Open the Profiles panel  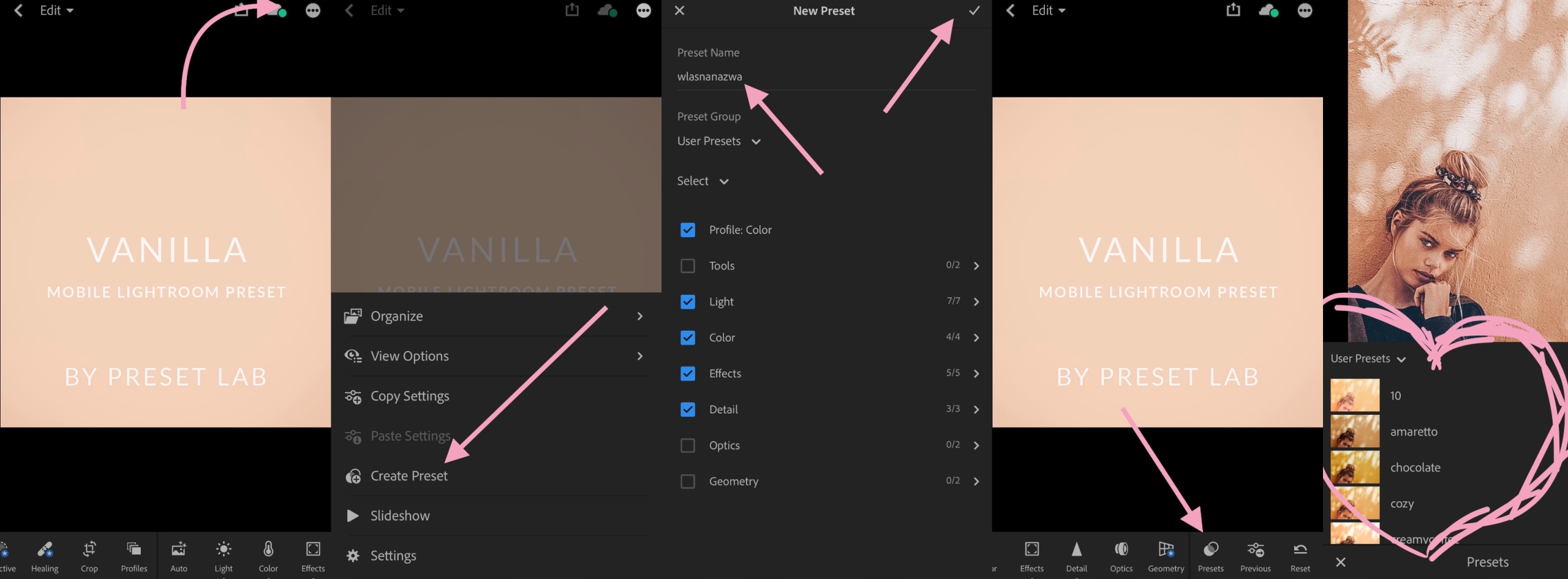pos(133,554)
